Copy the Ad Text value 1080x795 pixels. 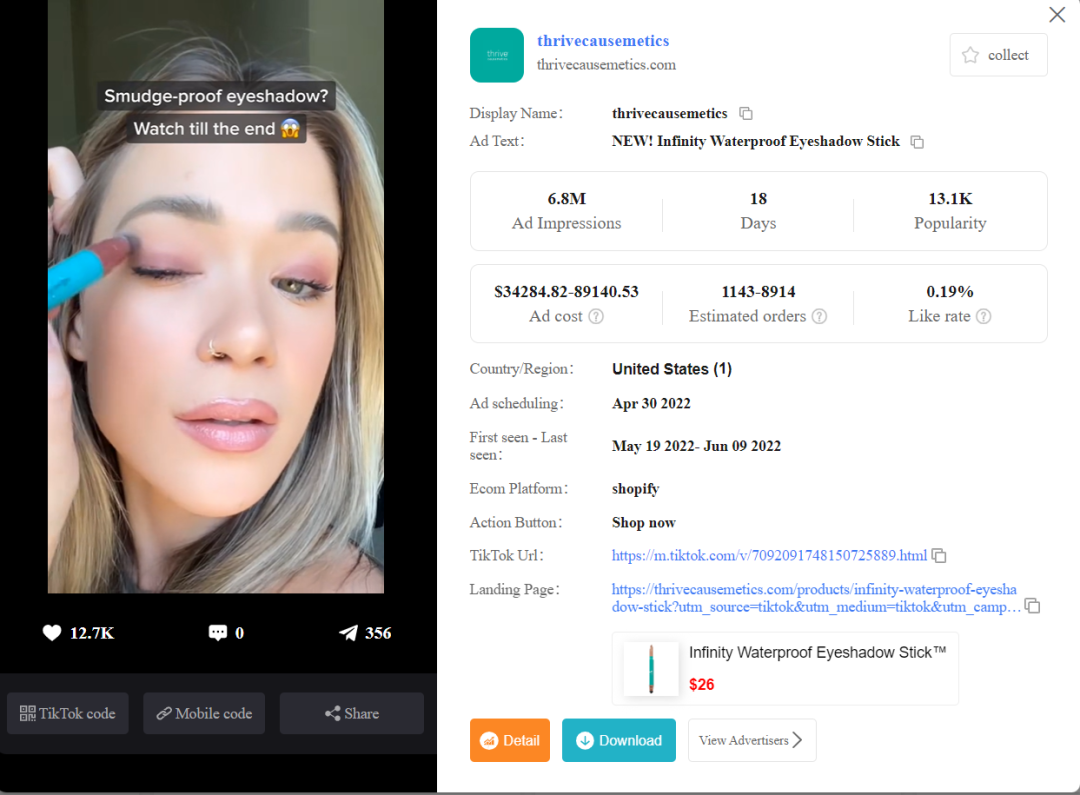pos(917,142)
